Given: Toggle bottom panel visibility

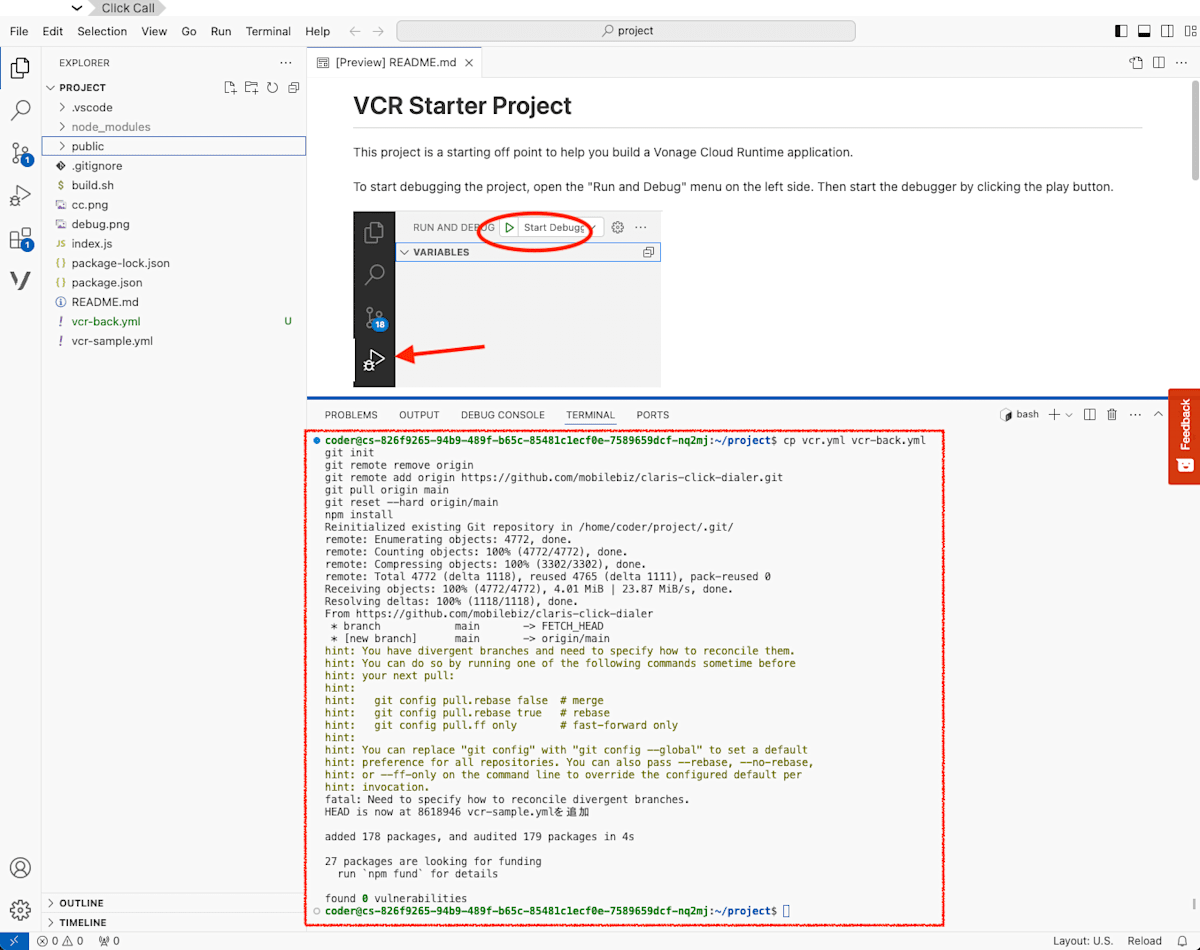Looking at the screenshot, I should pyautogui.click(x=1144, y=31).
